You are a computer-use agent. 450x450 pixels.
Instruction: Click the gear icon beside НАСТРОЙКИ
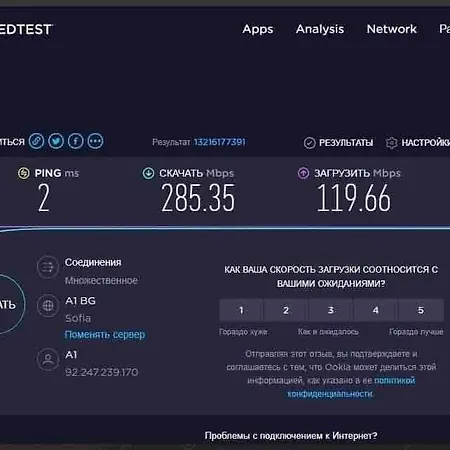pos(391,143)
